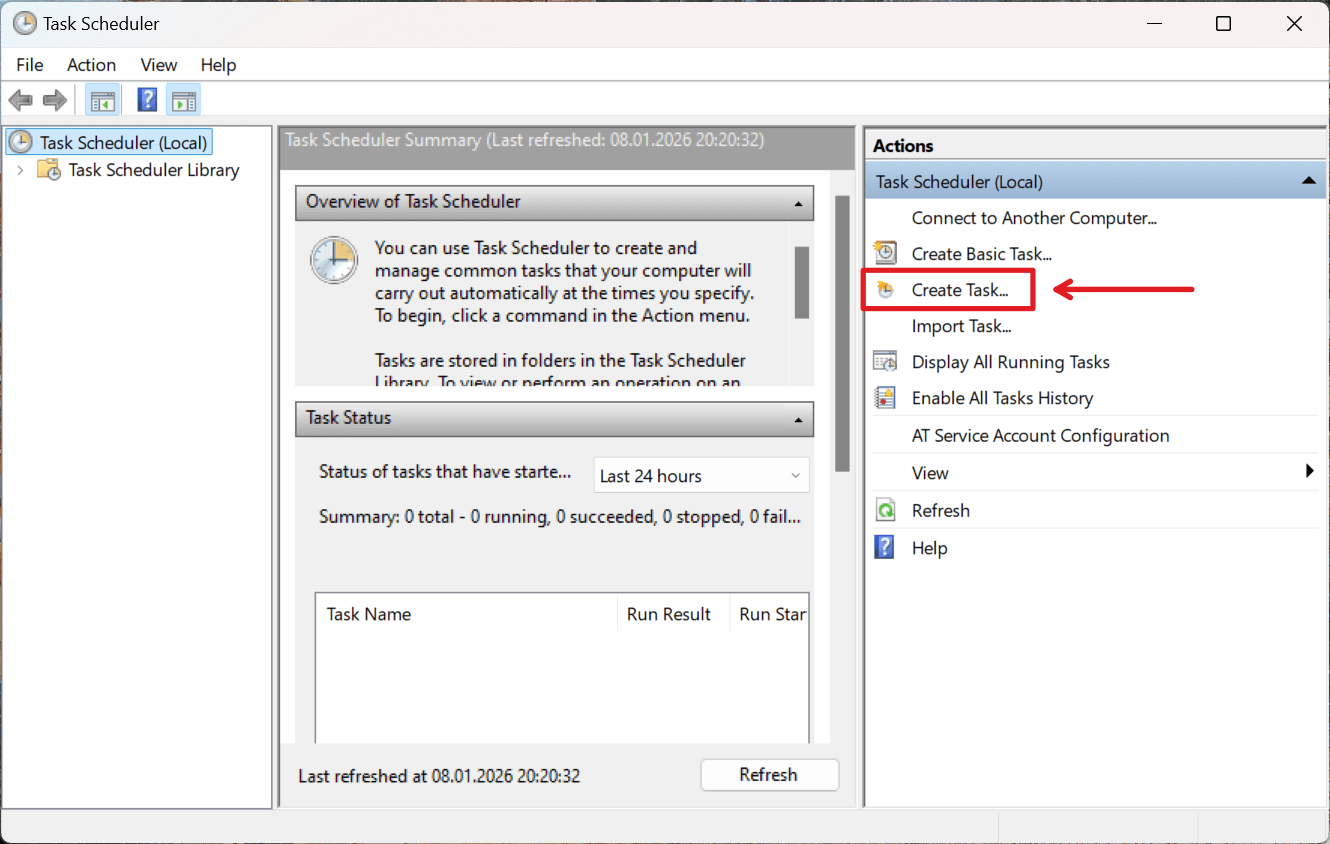Click the back navigation arrow icon
1330x844 pixels.
[20, 99]
